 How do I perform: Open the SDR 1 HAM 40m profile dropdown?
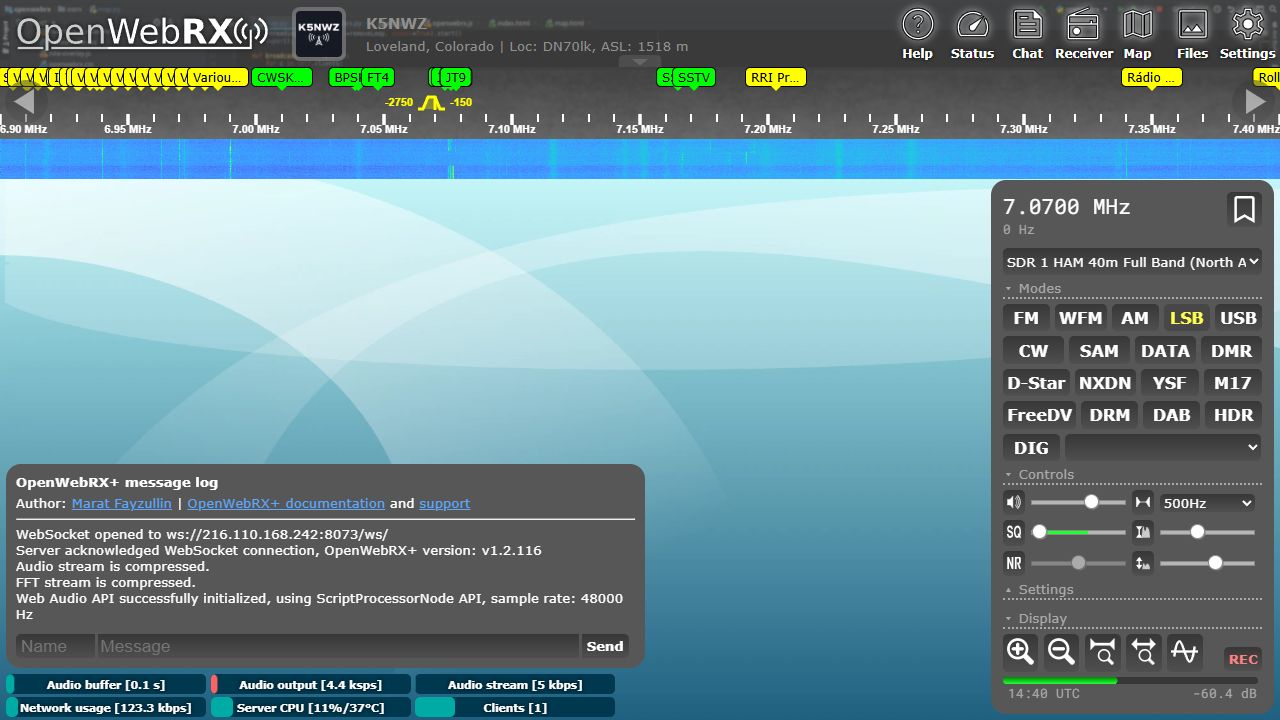tap(1132, 262)
